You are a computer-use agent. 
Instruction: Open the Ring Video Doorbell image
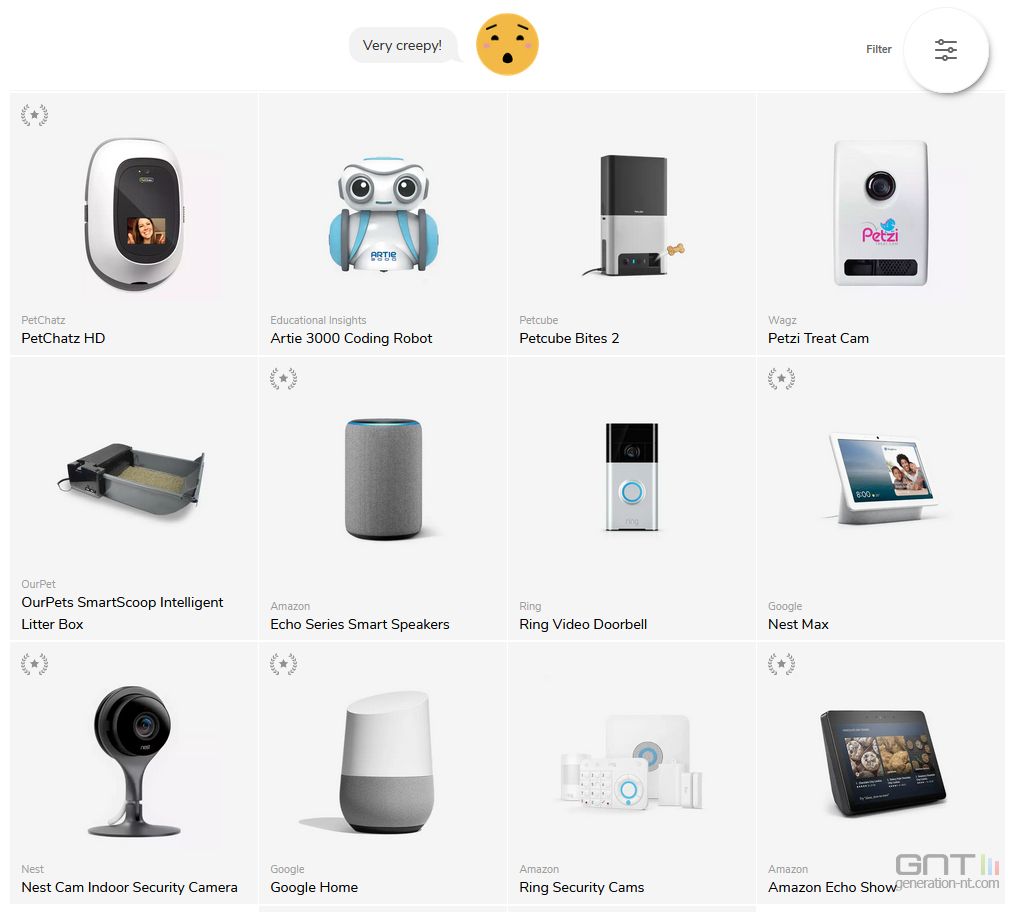pos(632,476)
